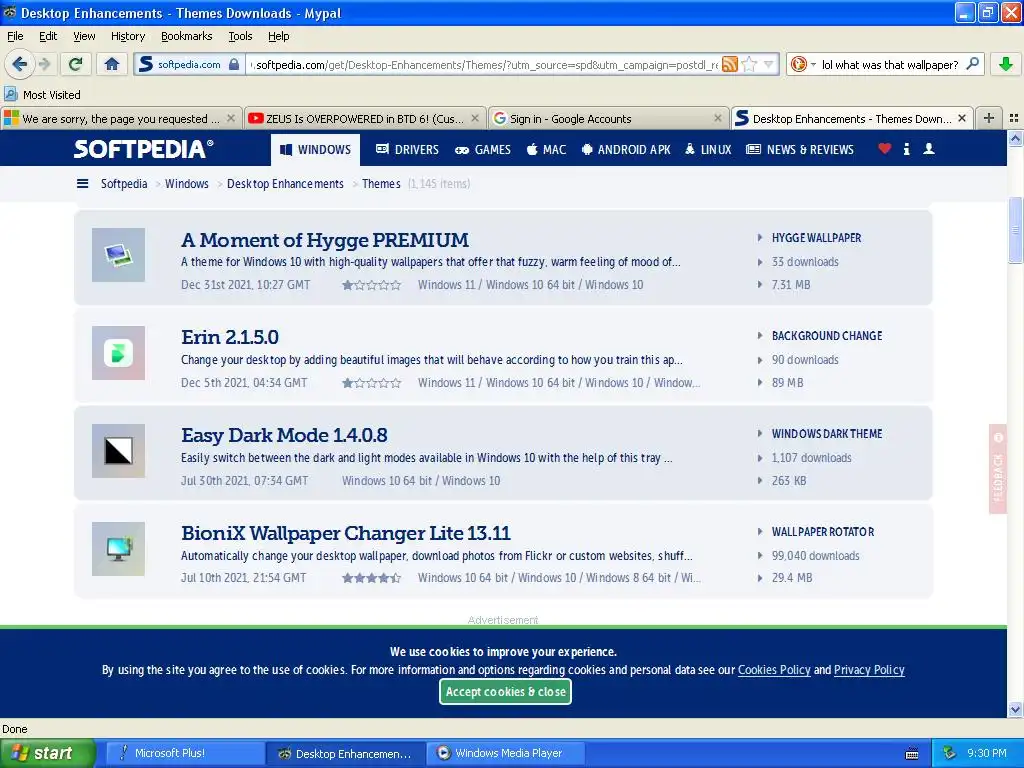
Task: Close the ZEUS Is OVERPOWERED tab
Action: coord(475,118)
